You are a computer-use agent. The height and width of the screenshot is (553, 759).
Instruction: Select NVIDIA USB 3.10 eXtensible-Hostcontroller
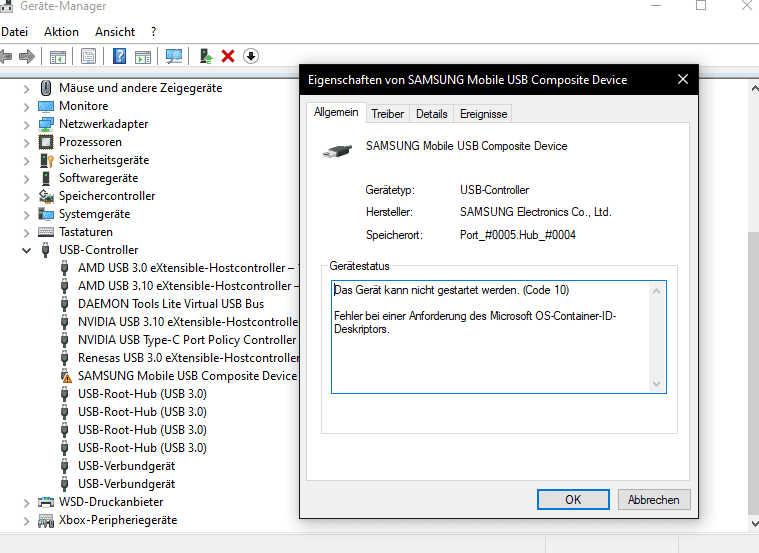pyautogui.click(x=188, y=322)
